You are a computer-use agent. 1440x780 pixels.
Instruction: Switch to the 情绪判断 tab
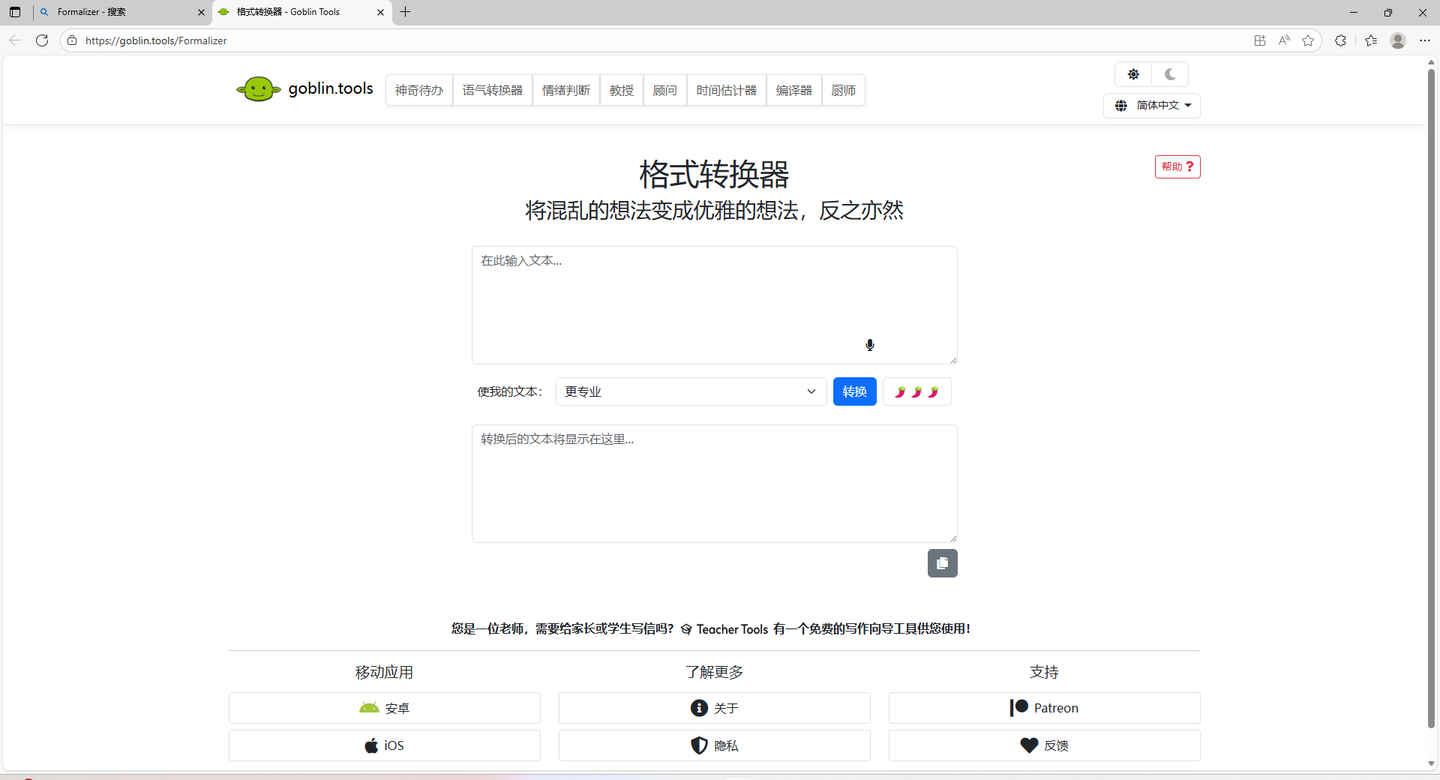click(566, 90)
